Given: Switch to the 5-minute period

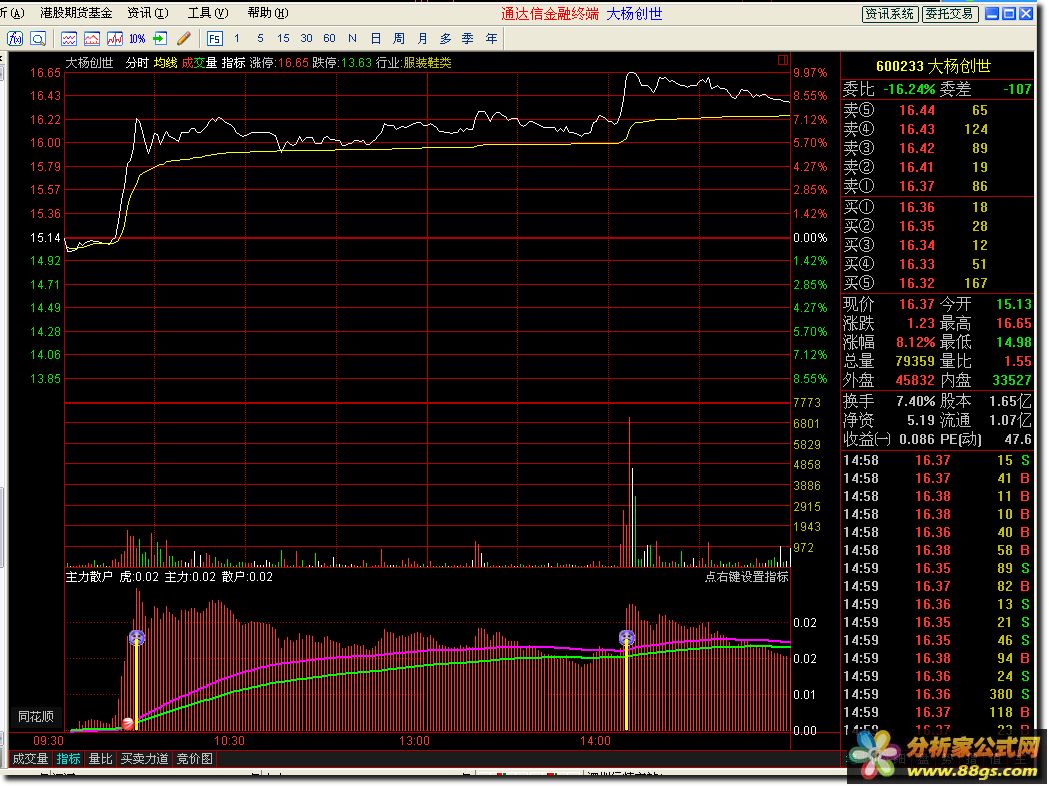Looking at the screenshot, I should tap(260, 39).
